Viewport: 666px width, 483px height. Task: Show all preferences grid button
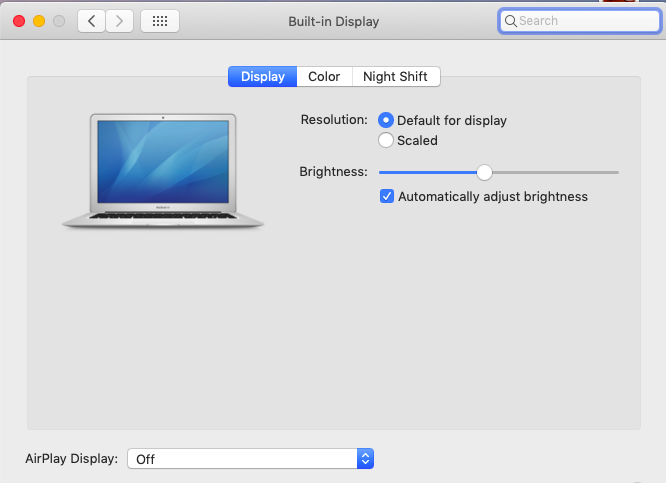160,21
